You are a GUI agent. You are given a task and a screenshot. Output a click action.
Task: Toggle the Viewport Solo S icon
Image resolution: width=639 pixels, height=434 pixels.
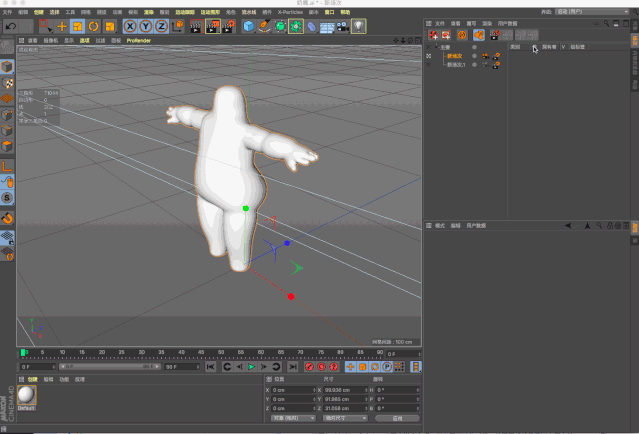(7, 198)
